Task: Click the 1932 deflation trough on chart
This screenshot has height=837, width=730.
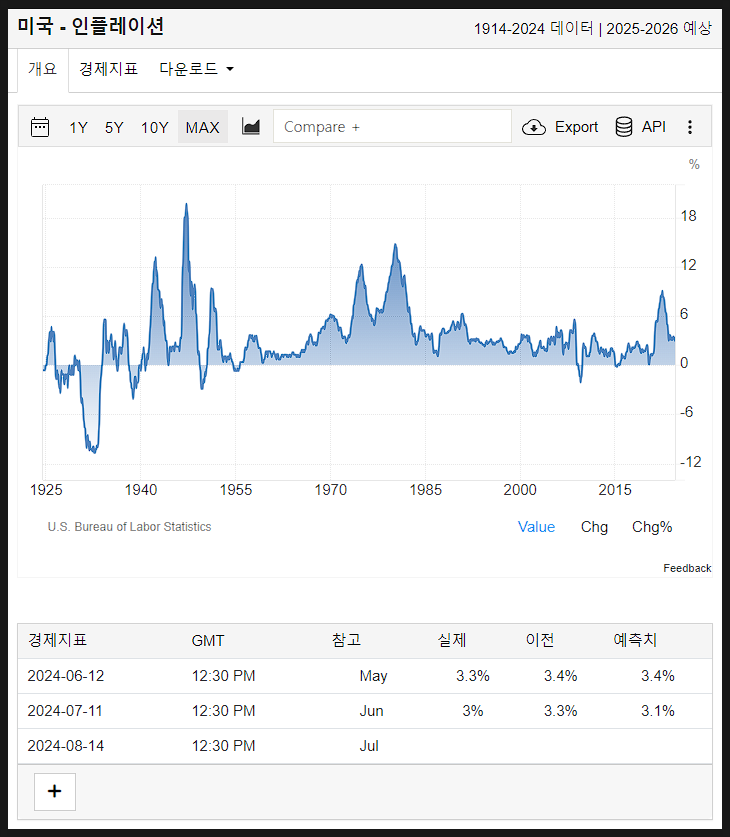Action: point(94,452)
